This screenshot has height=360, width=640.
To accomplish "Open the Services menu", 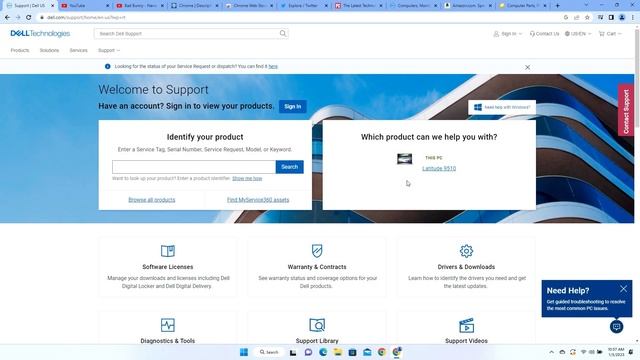I will pos(78,50).
